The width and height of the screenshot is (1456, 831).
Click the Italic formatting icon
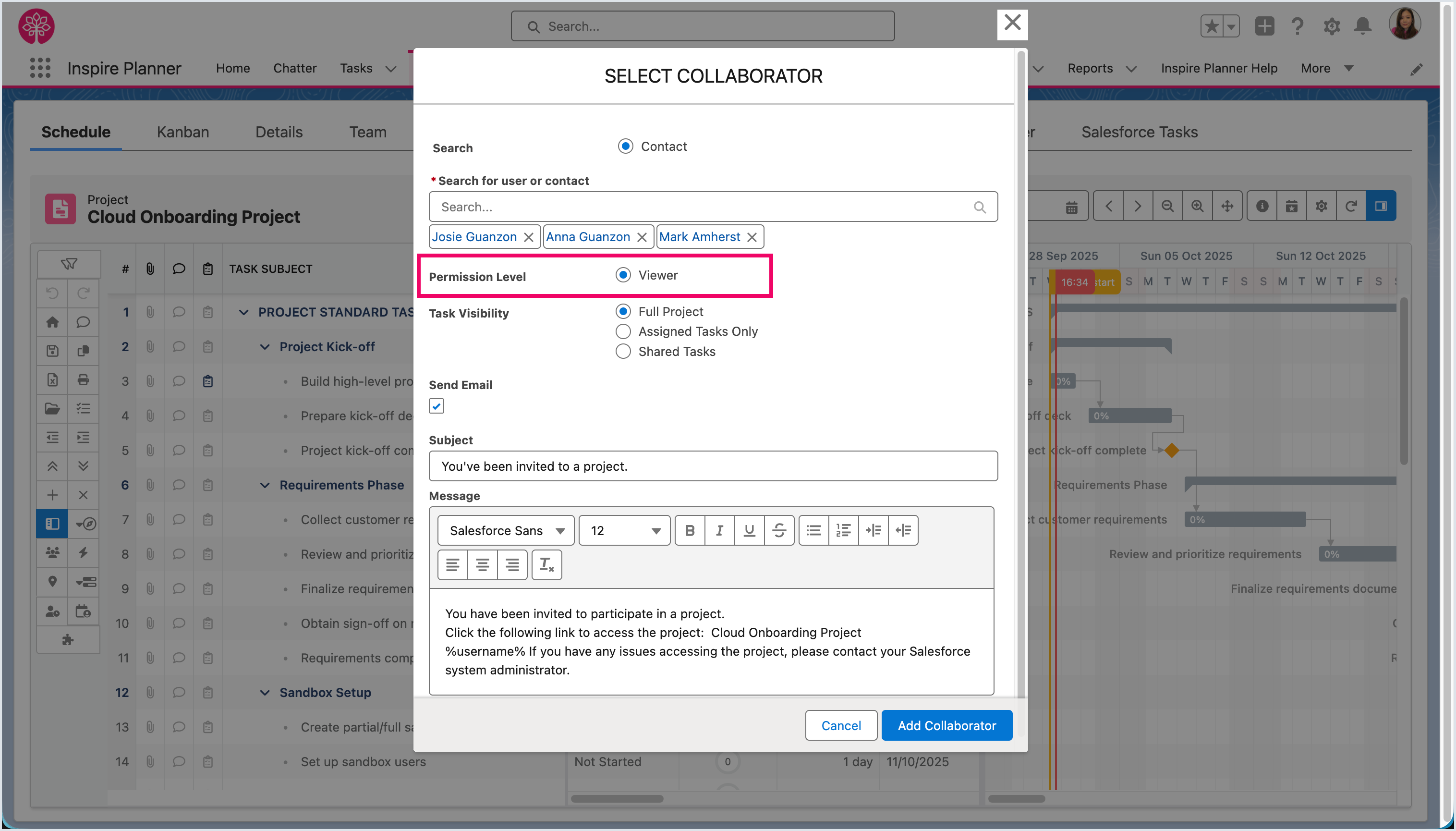(x=719, y=531)
